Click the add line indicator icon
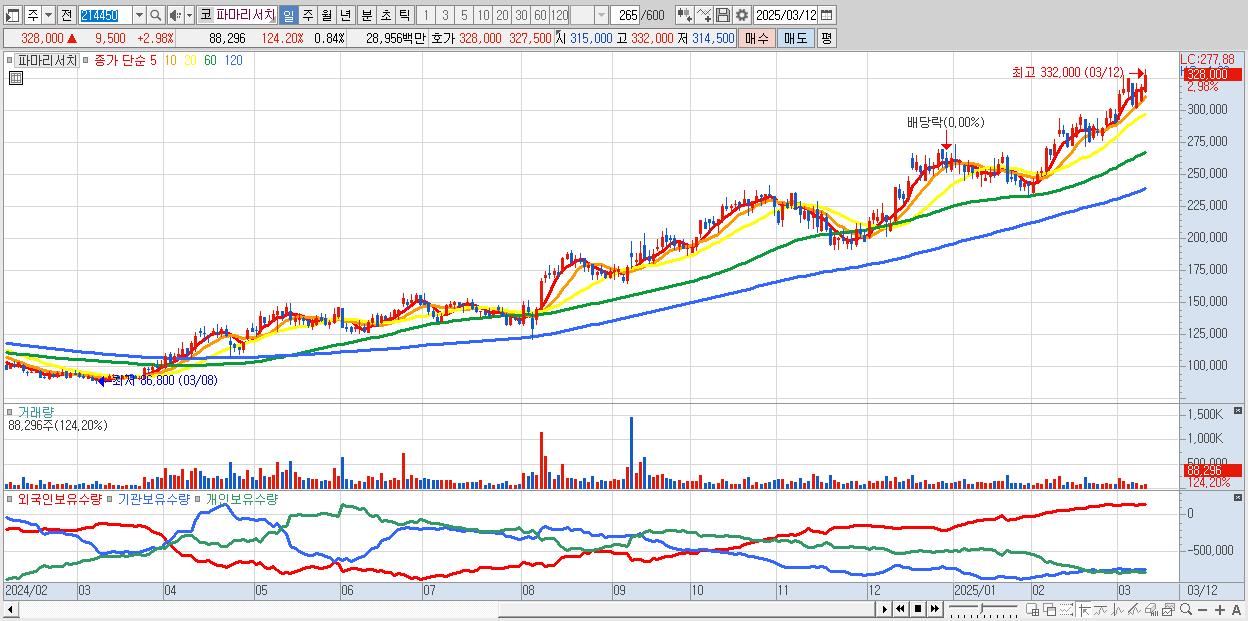 pos(704,15)
